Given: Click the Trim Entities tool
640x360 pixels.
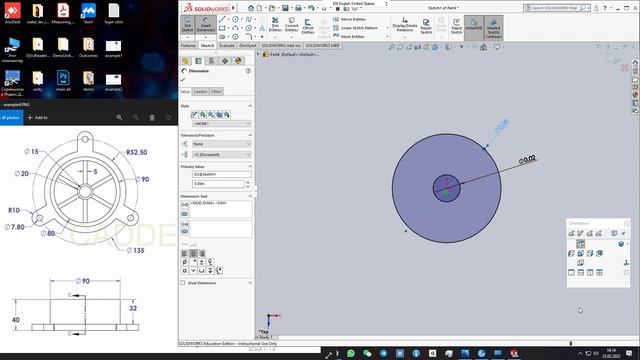Looking at the screenshot, I should [x=275, y=25].
